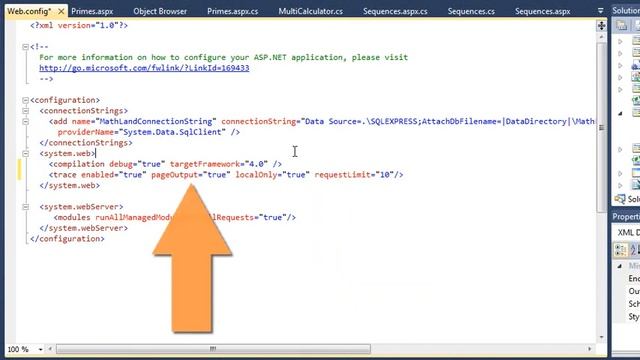Open the Object Browser tab
The width and height of the screenshot is (640, 360).
click(160, 11)
